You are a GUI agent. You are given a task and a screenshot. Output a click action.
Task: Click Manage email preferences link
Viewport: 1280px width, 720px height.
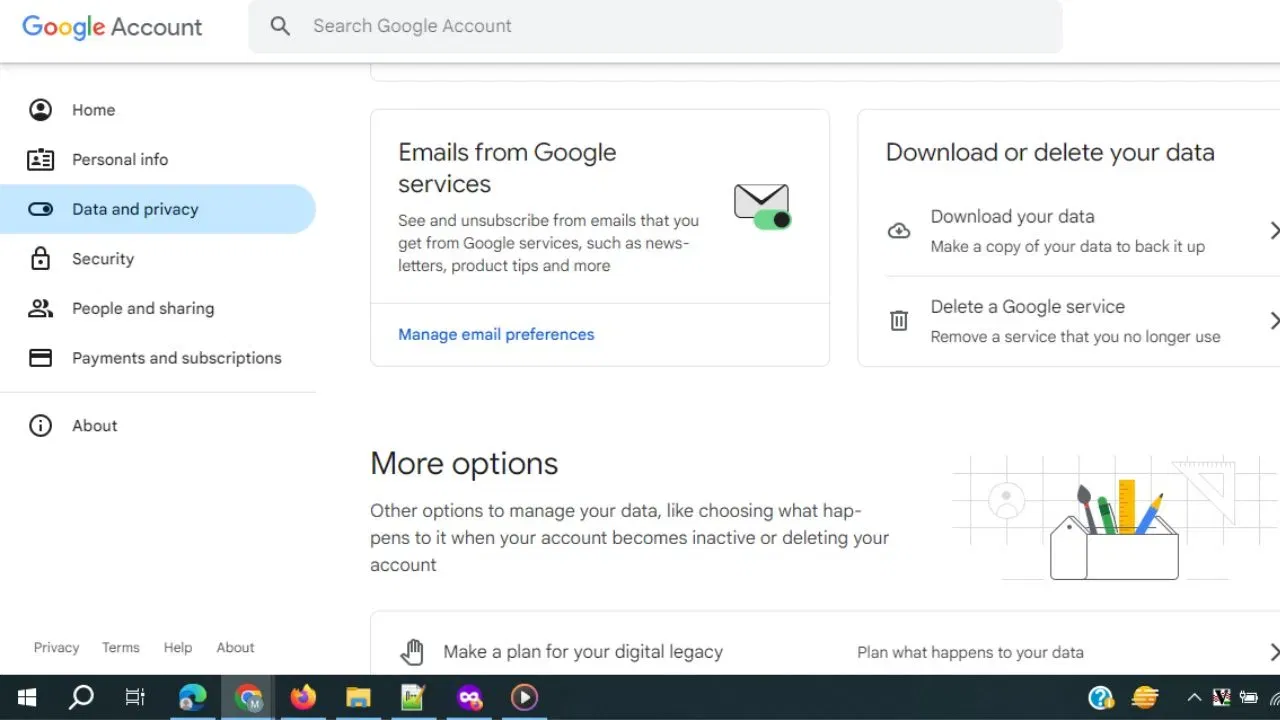(496, 334)
